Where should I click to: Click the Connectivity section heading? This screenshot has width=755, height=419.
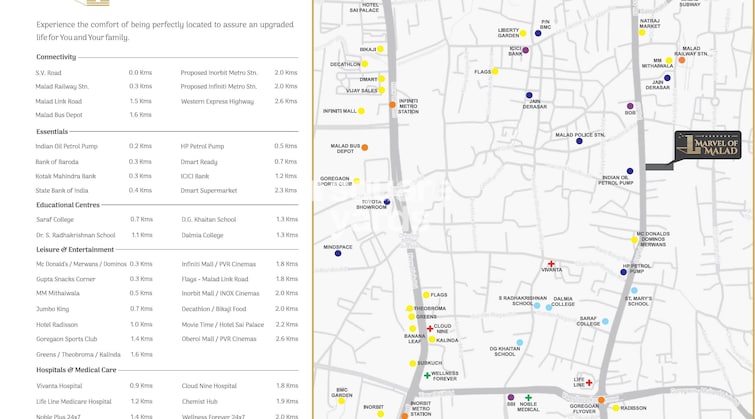pos(56,57)
